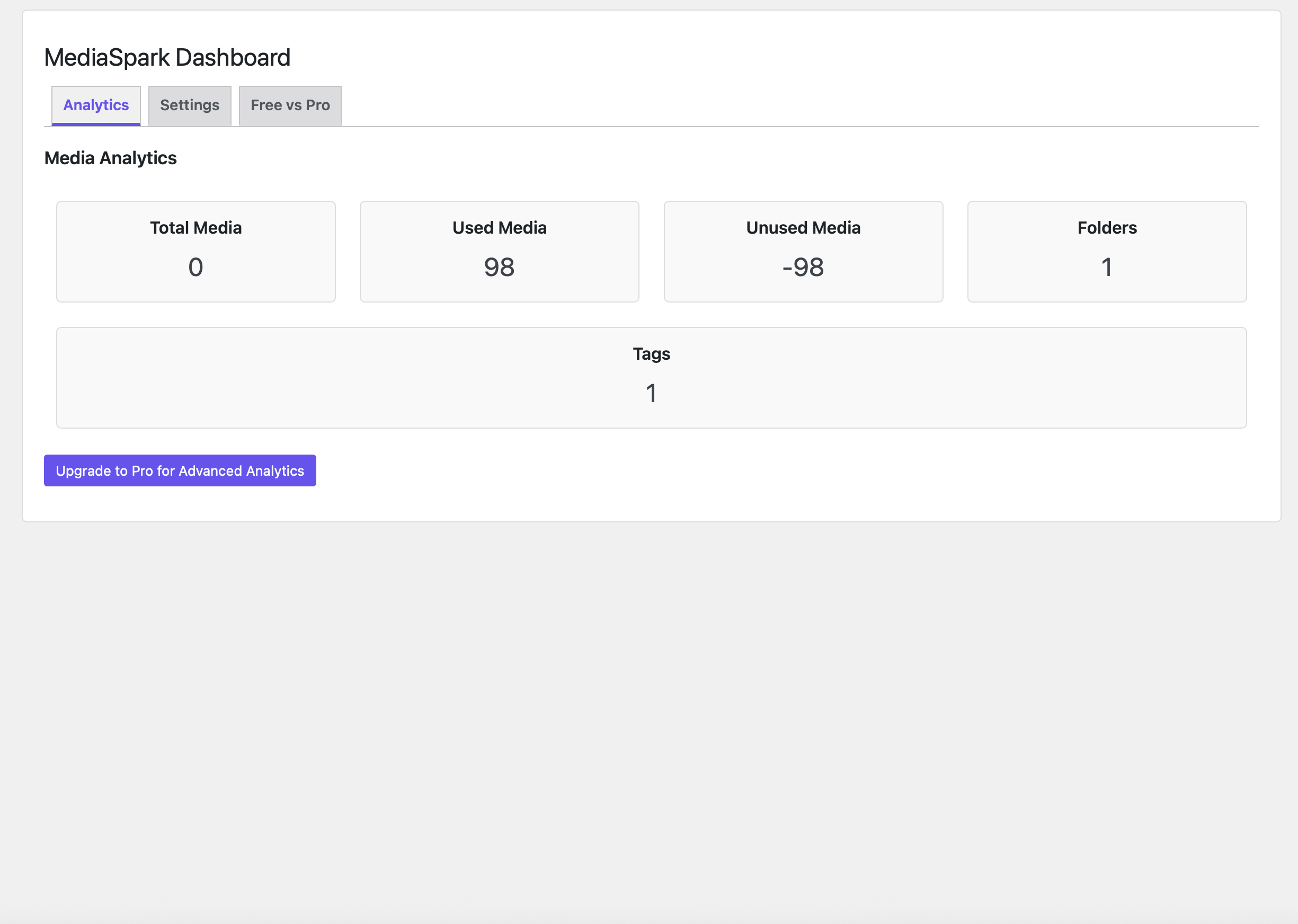Open the Free vs Pro tab
This screenshot has width=1298, height=924.
click(289, 105)
